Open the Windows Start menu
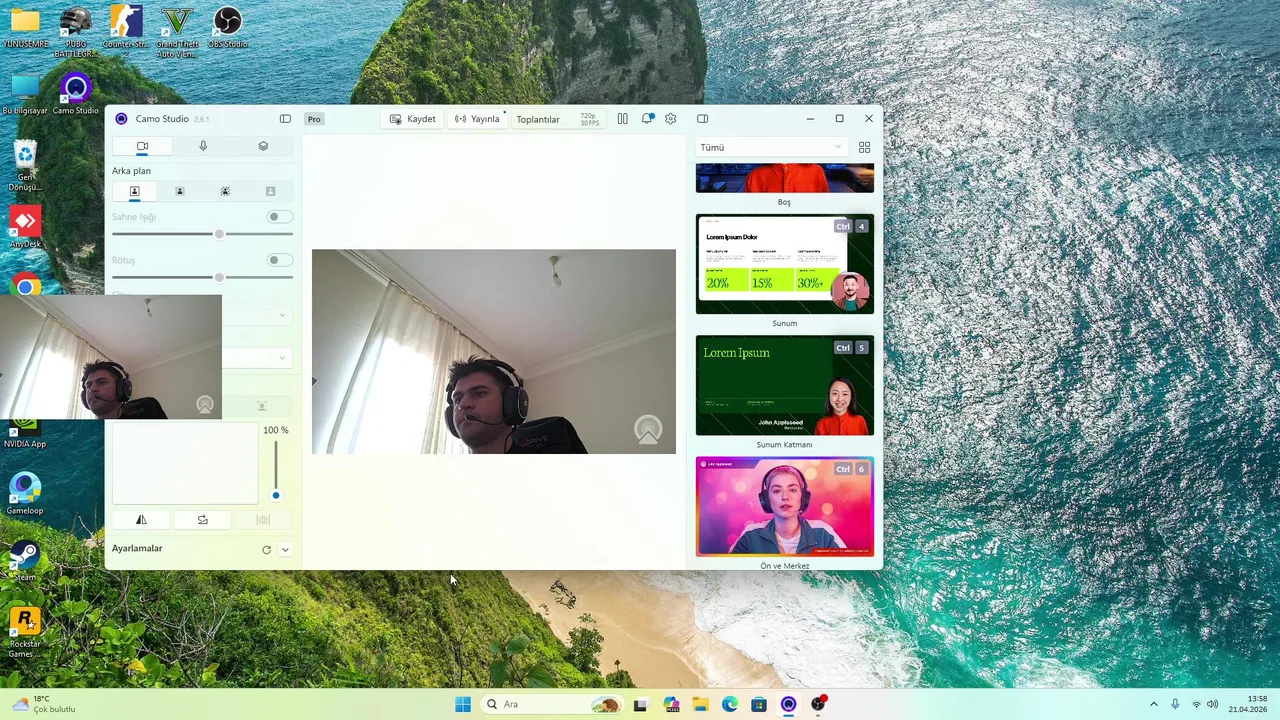 point(463,704)
